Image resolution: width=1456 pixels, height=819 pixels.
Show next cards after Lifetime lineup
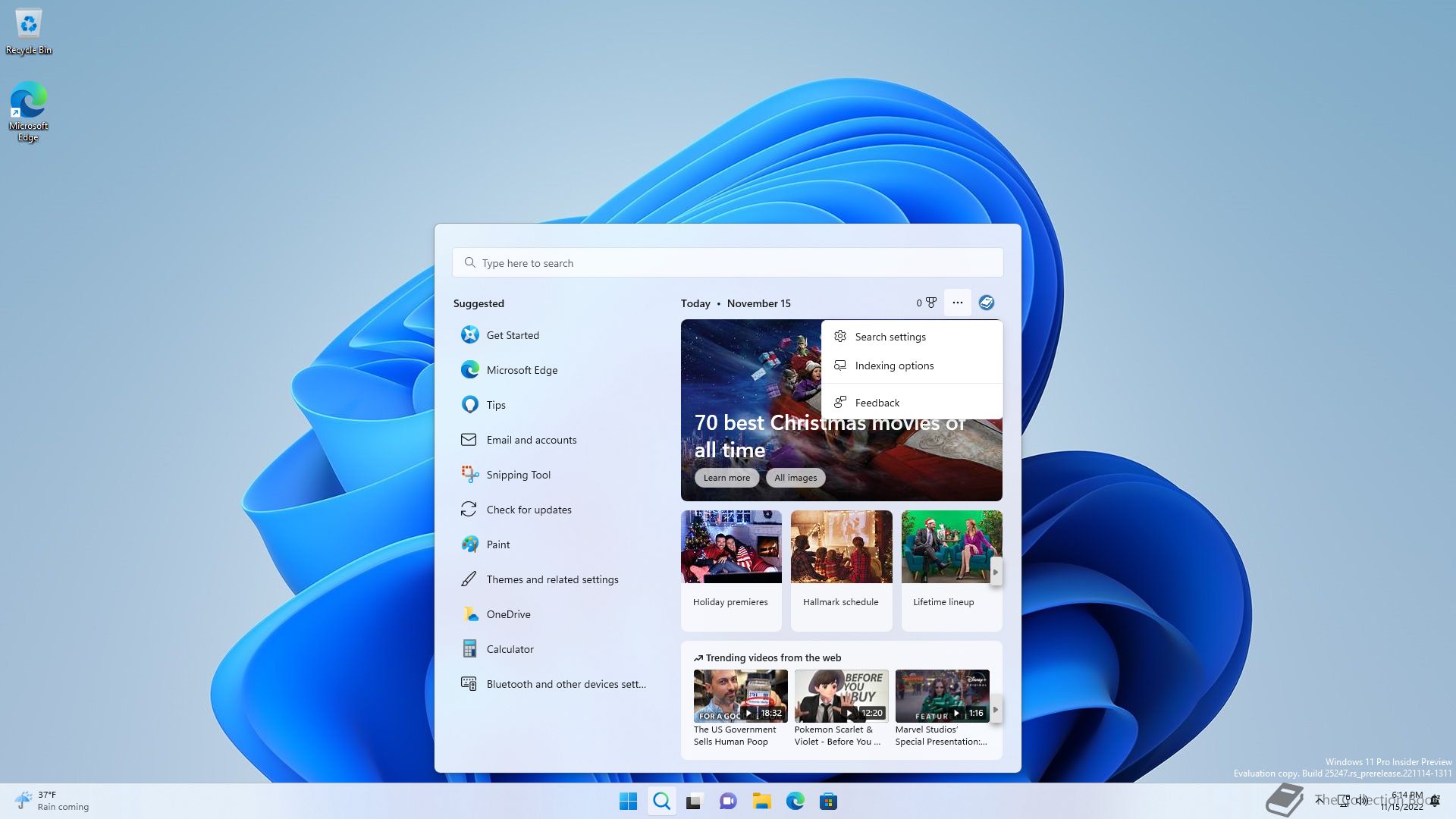pos(995,572)
